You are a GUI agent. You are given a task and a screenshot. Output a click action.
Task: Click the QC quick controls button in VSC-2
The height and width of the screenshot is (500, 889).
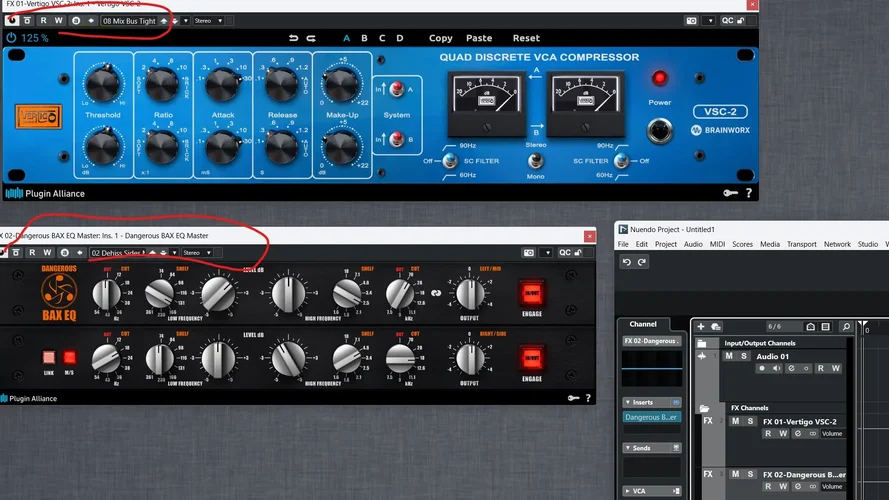(727, 20)
